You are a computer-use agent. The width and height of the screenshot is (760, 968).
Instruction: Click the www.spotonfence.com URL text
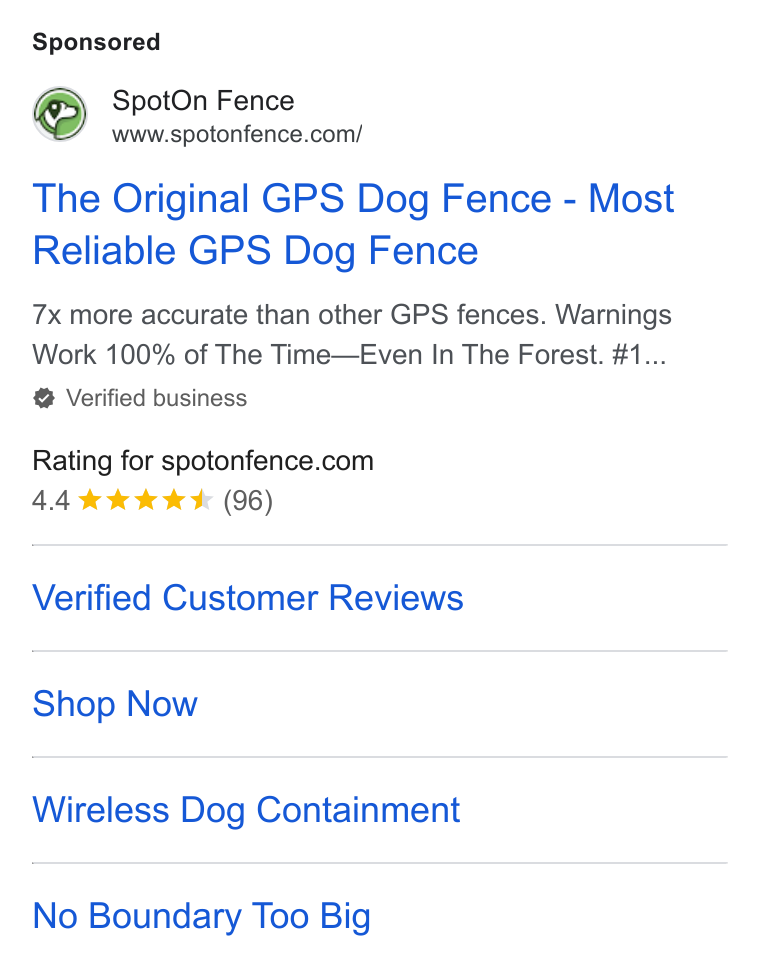pos(237,134)
